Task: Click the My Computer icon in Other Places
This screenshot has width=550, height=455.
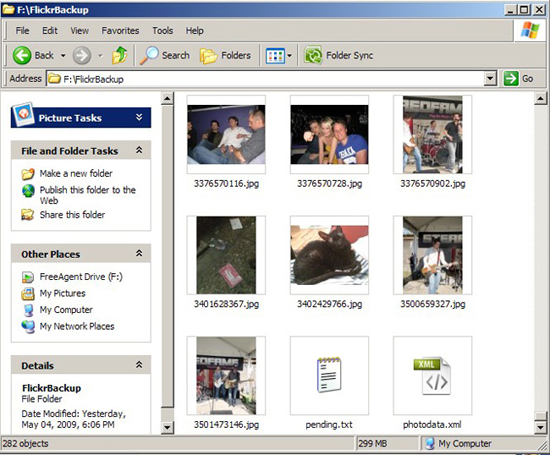Action: tap(28, 310)
